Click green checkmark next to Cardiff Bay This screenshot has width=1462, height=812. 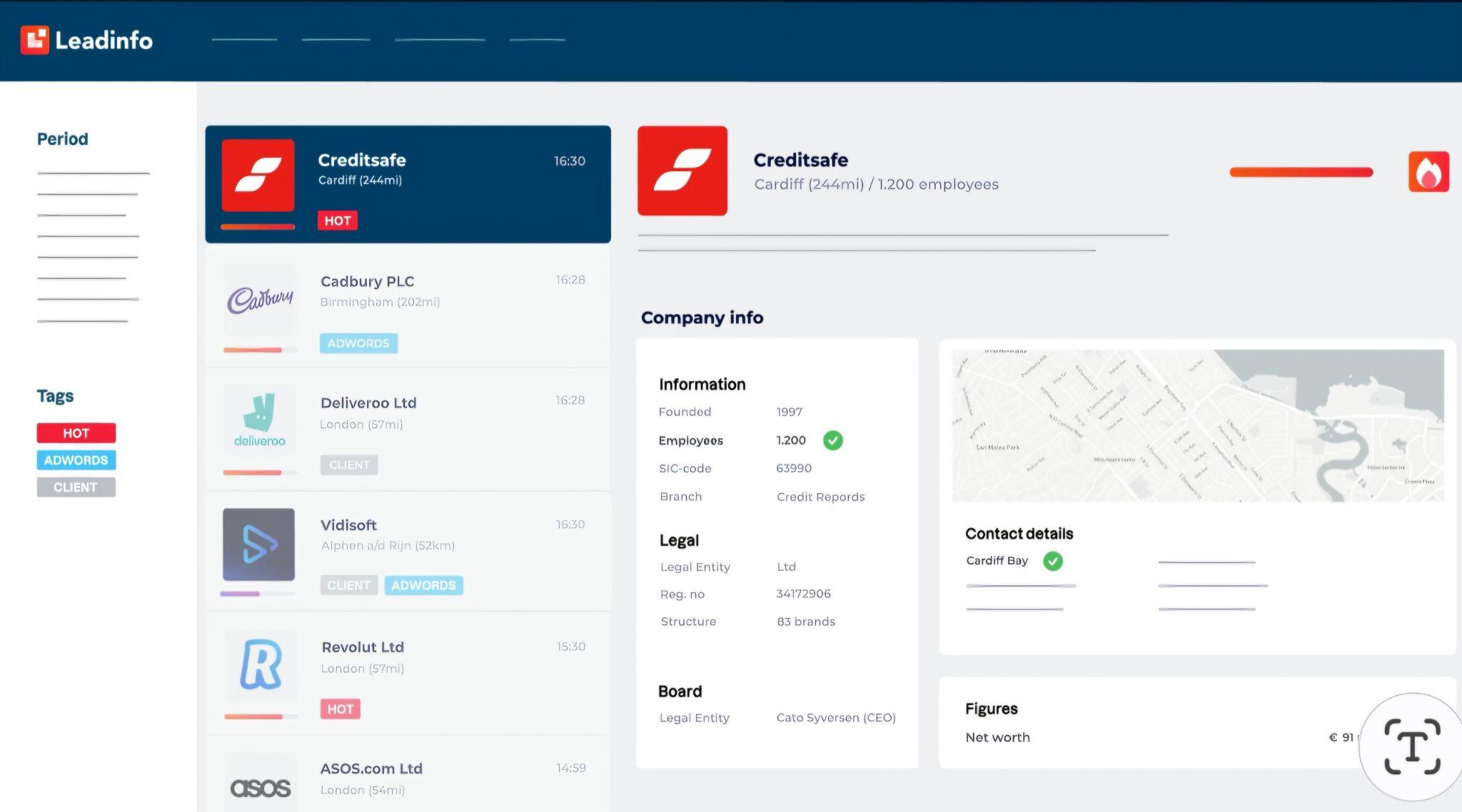click(1053, 561)
